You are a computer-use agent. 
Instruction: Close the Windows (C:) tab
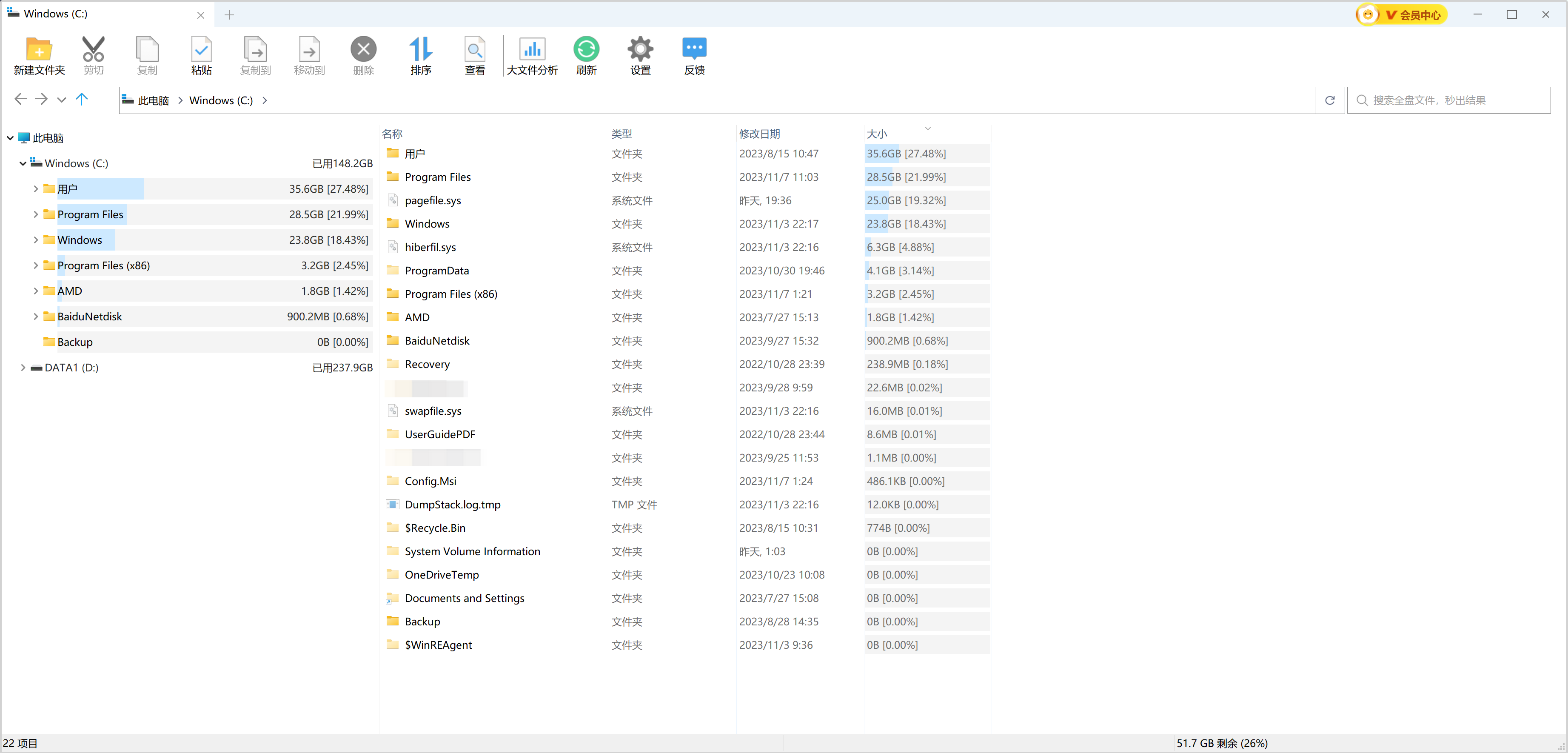[x=201, y=15]
